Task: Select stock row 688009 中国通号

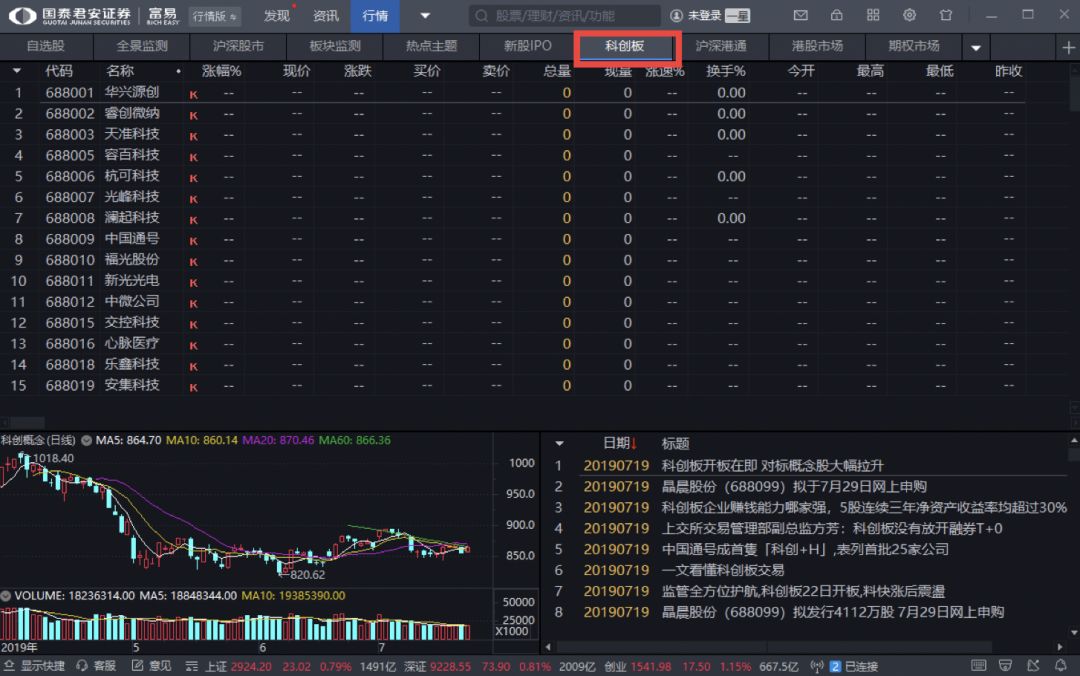Action: [x=512, y=240]
